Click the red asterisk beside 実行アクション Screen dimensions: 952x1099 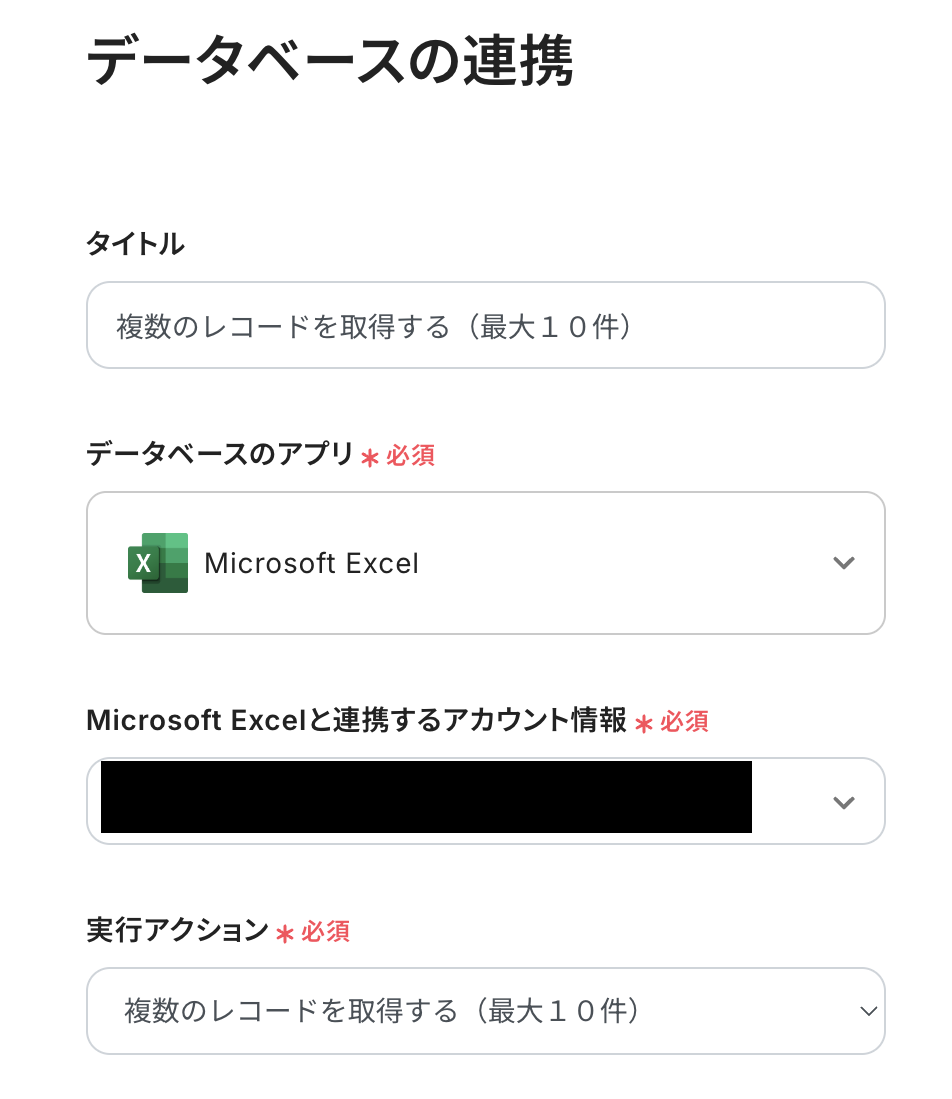285,934
